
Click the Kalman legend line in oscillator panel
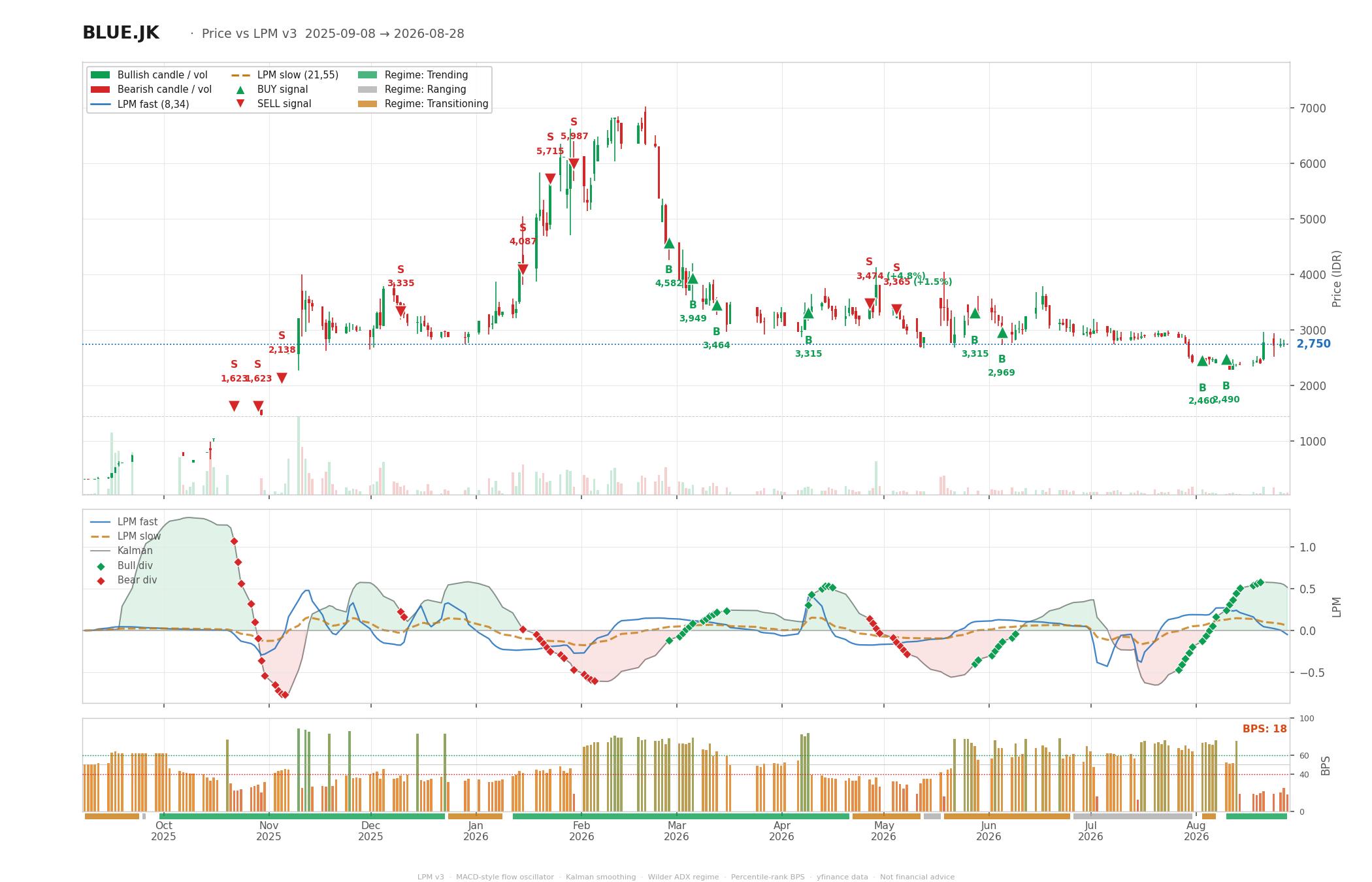tap(101, 551)
